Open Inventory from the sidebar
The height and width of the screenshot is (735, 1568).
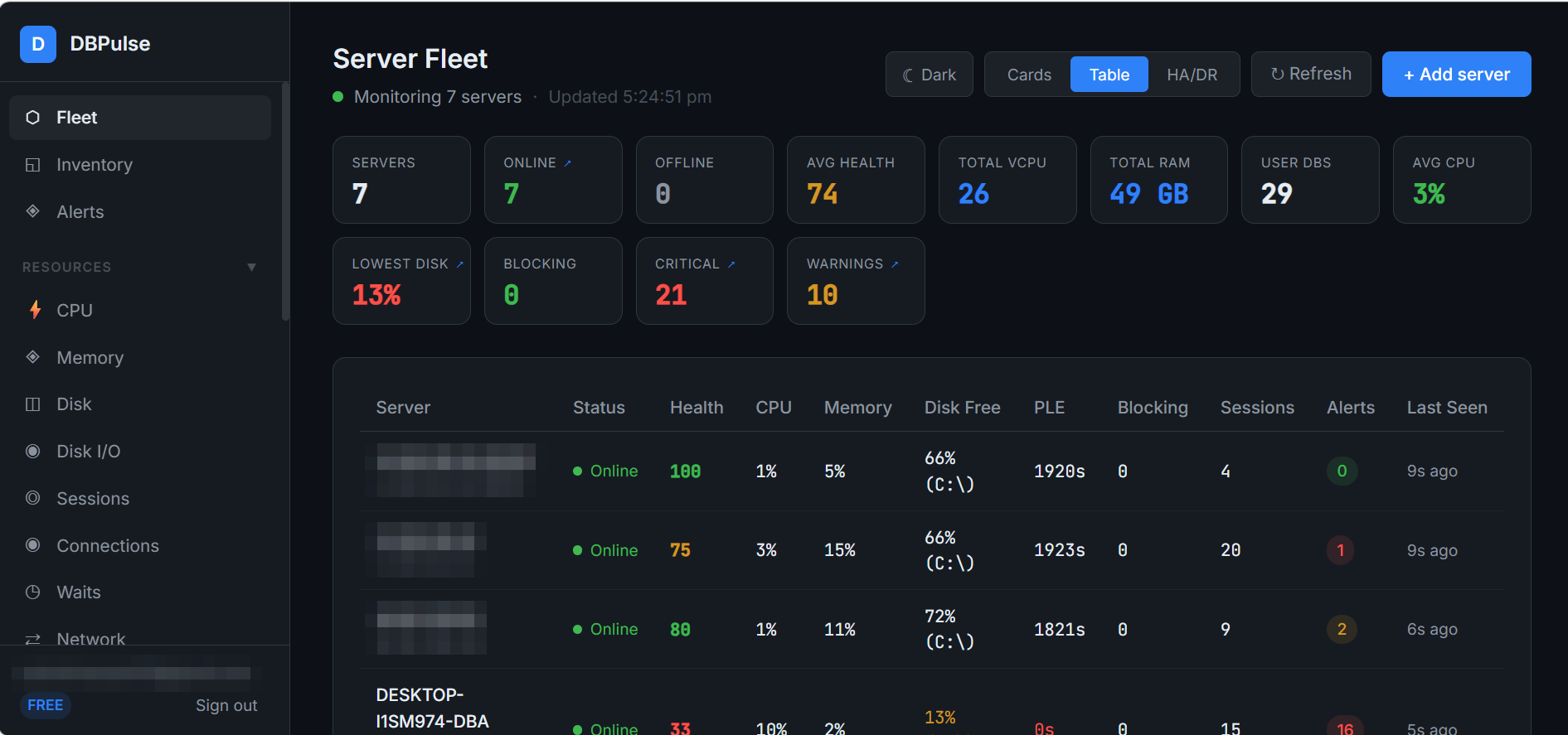[140, 165]
